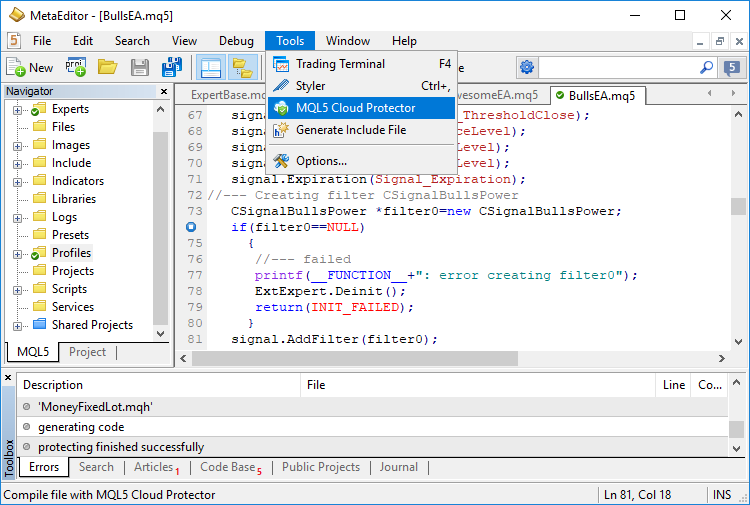This screenshot has height=505, width=750.
Task: Select 'protecting finished successfully' log row
Action: [x=373, y=447]
